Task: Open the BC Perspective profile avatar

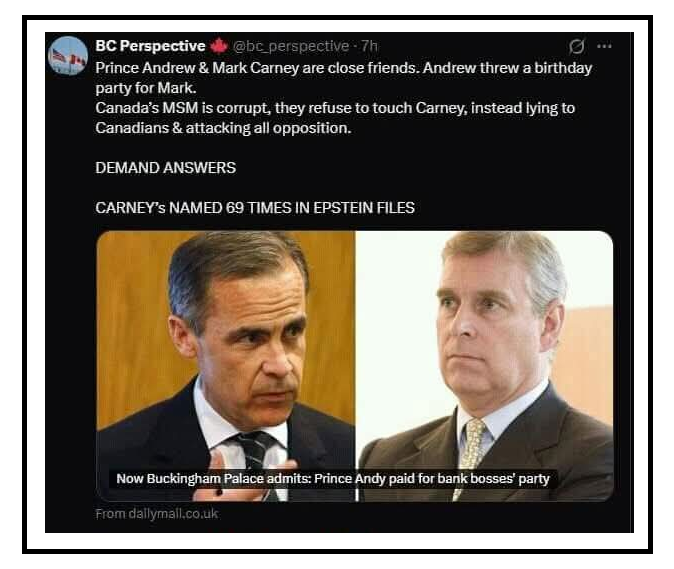Action: pos(68,56)
